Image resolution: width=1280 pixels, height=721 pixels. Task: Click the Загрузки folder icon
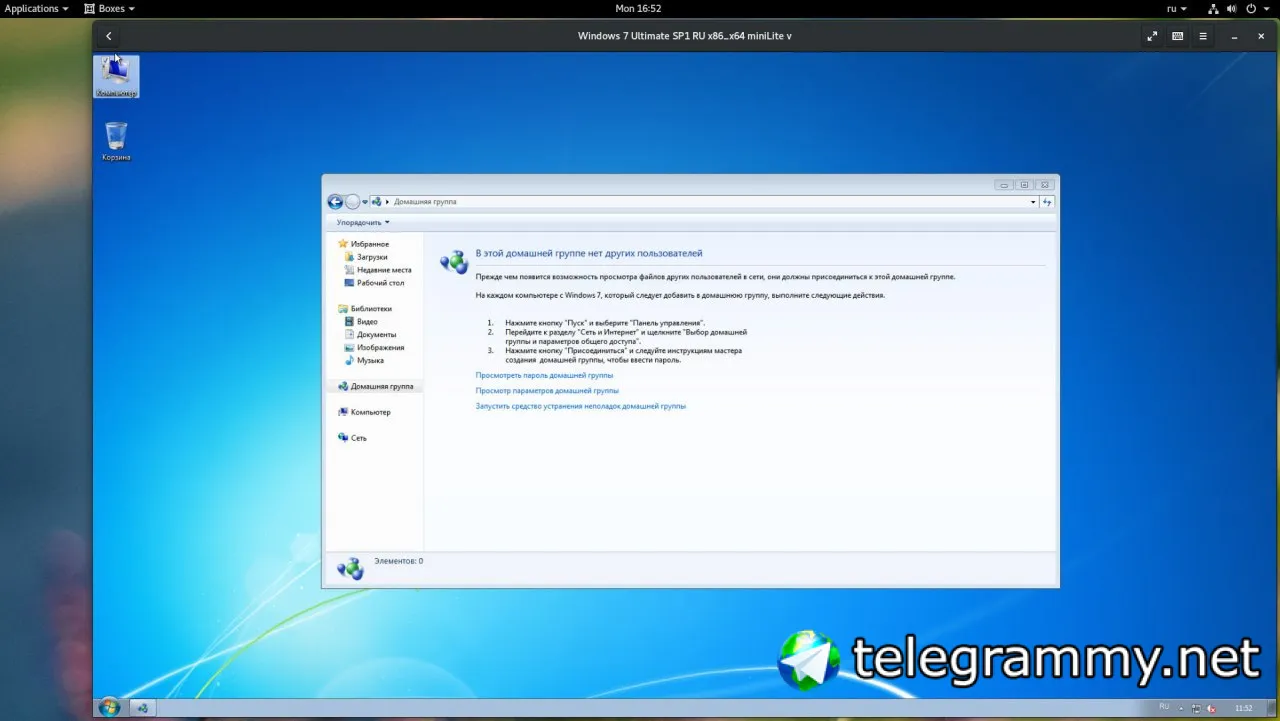349,257
